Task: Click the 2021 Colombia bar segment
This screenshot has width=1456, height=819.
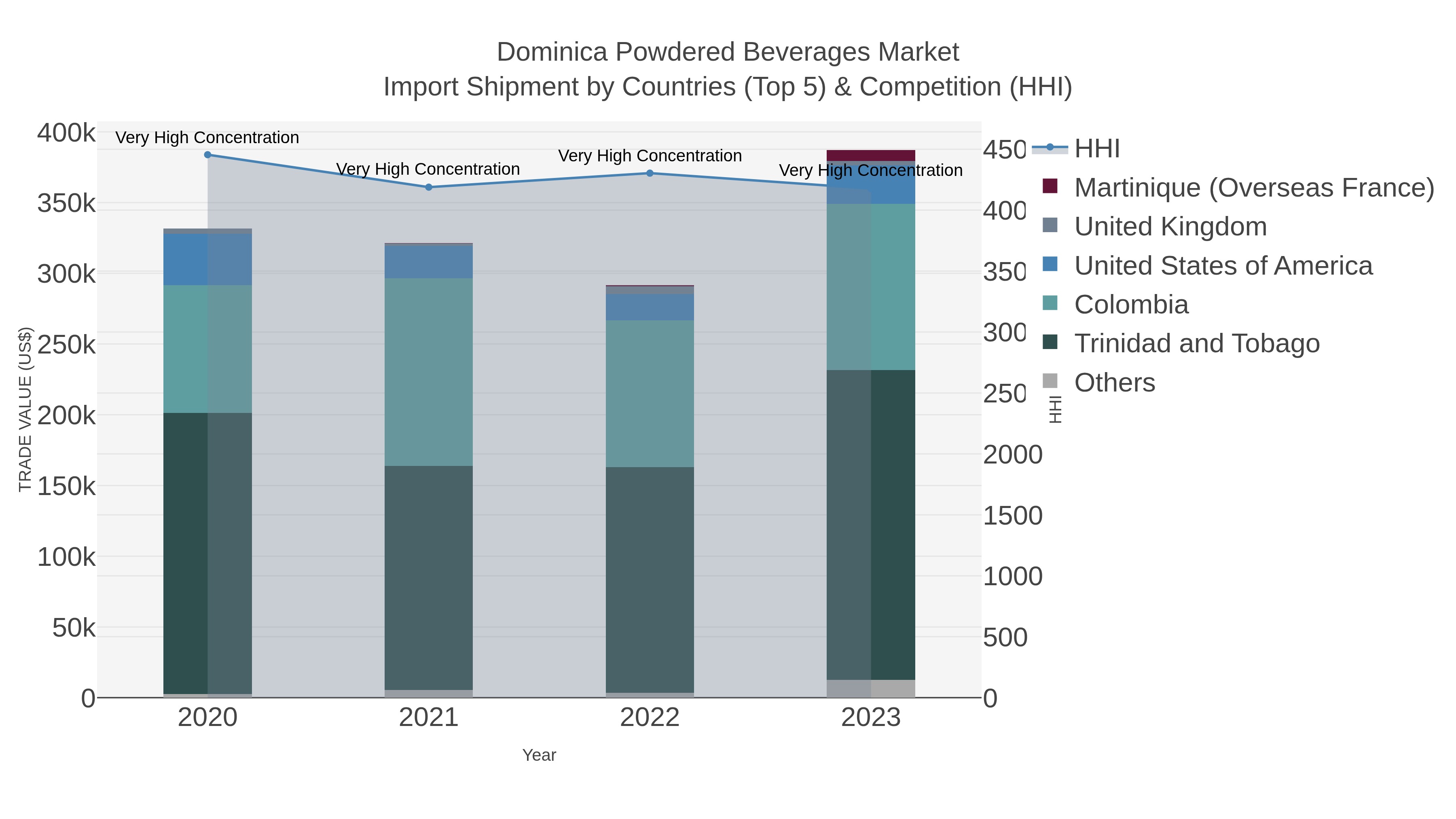Action: click(428, 372)
